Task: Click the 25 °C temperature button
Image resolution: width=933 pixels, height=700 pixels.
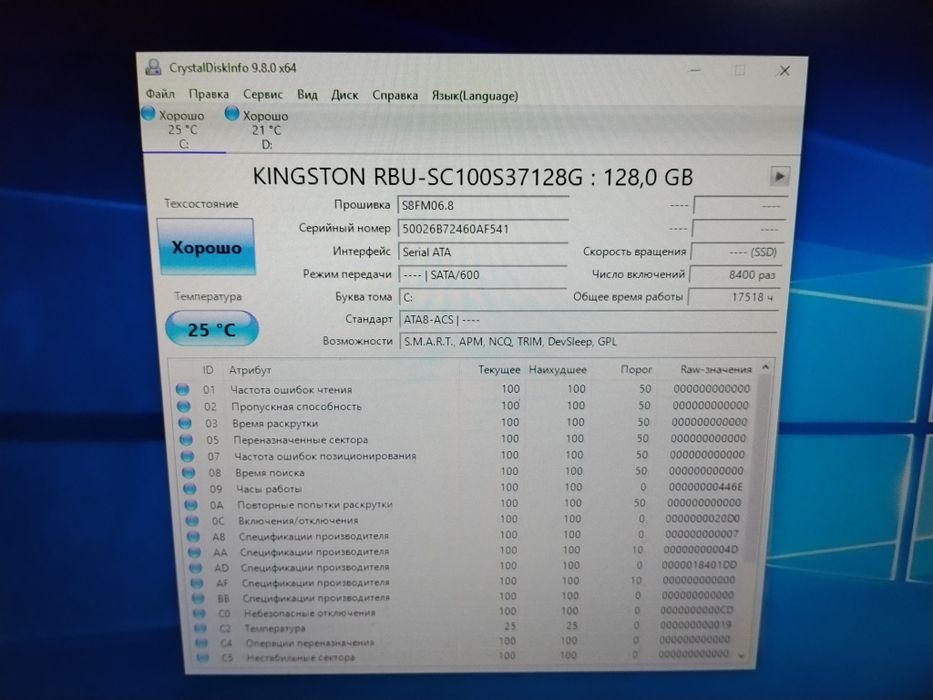Action: 212,329
